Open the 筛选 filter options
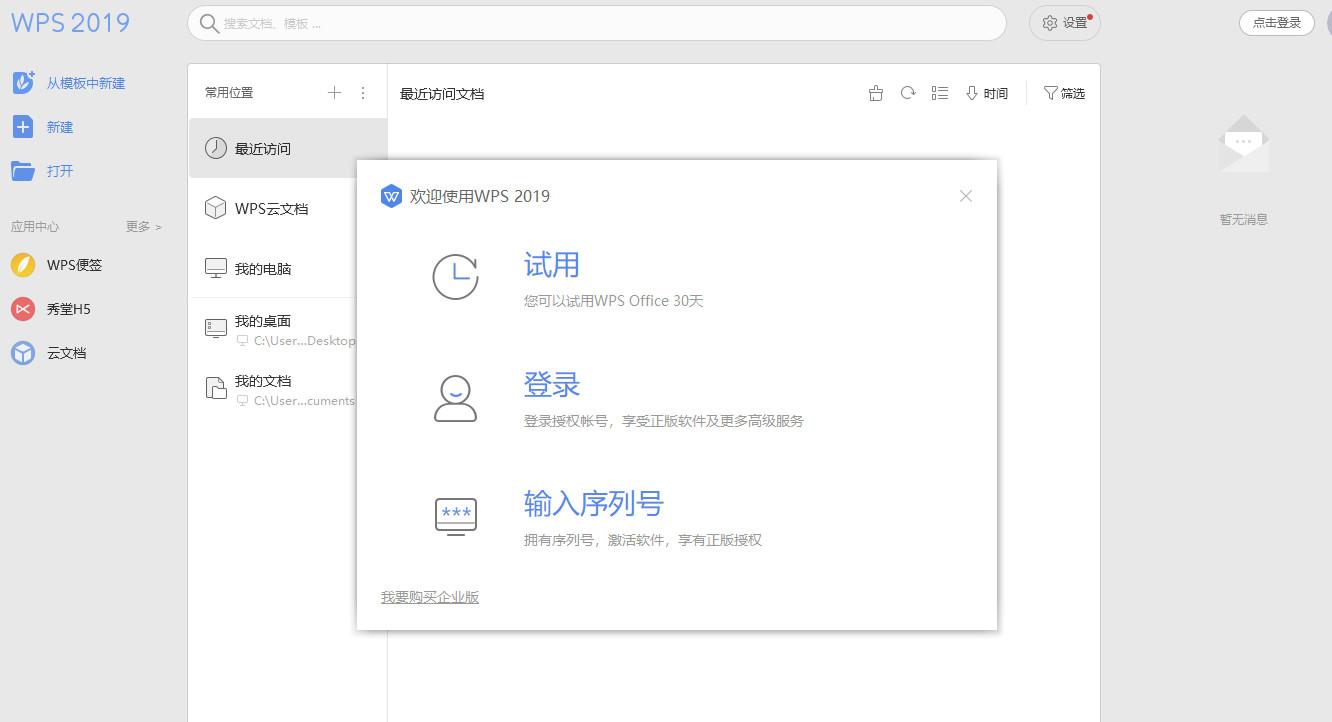 (1064, 93)
